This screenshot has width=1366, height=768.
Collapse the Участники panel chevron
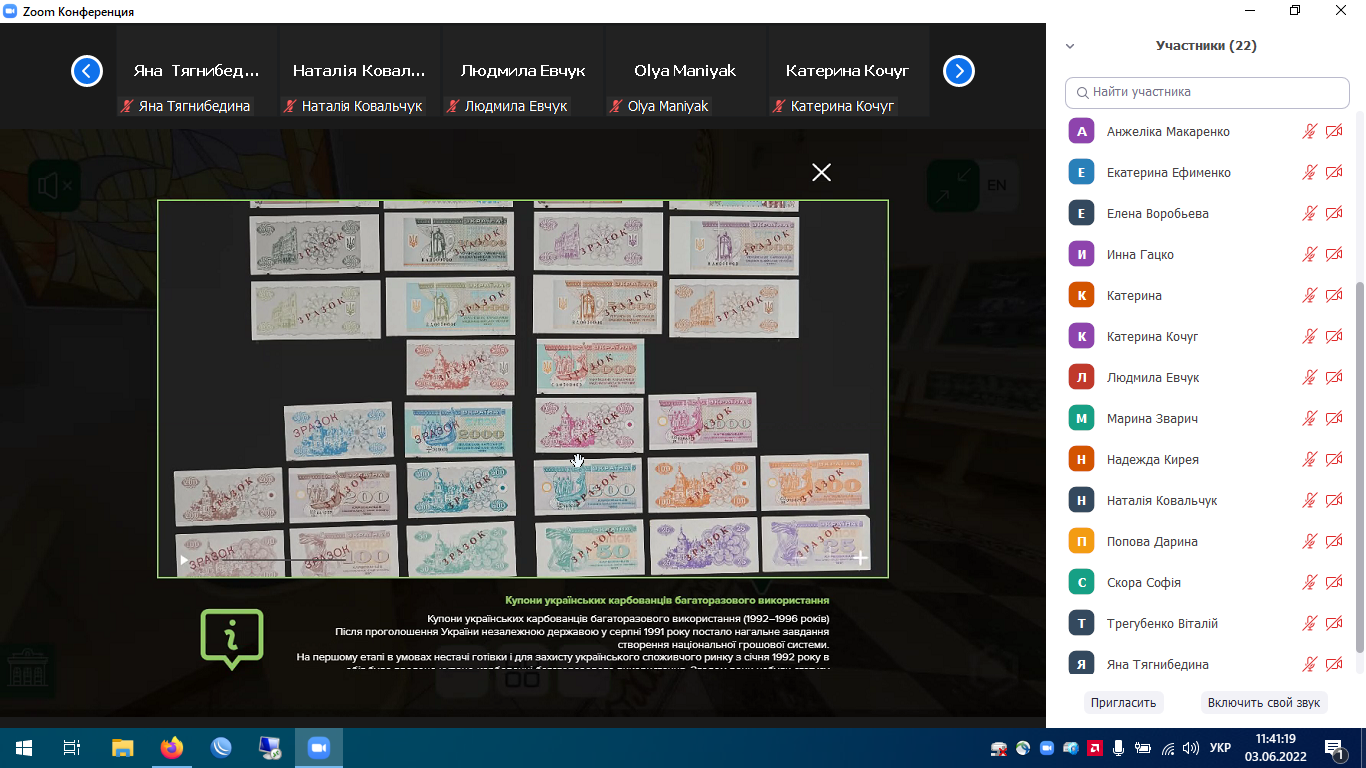click(x=1070, y=46)
